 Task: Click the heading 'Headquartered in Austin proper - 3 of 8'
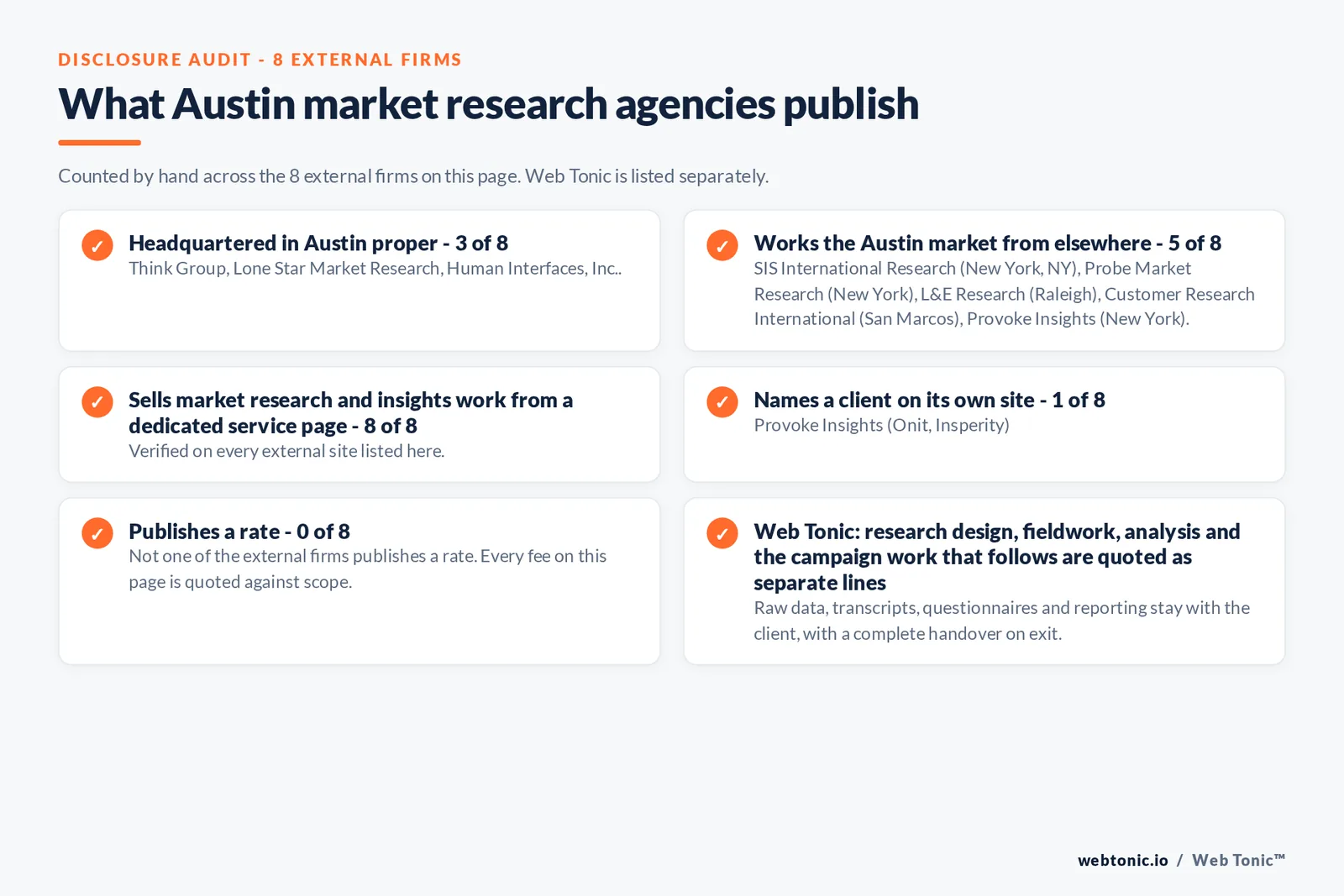318,244
